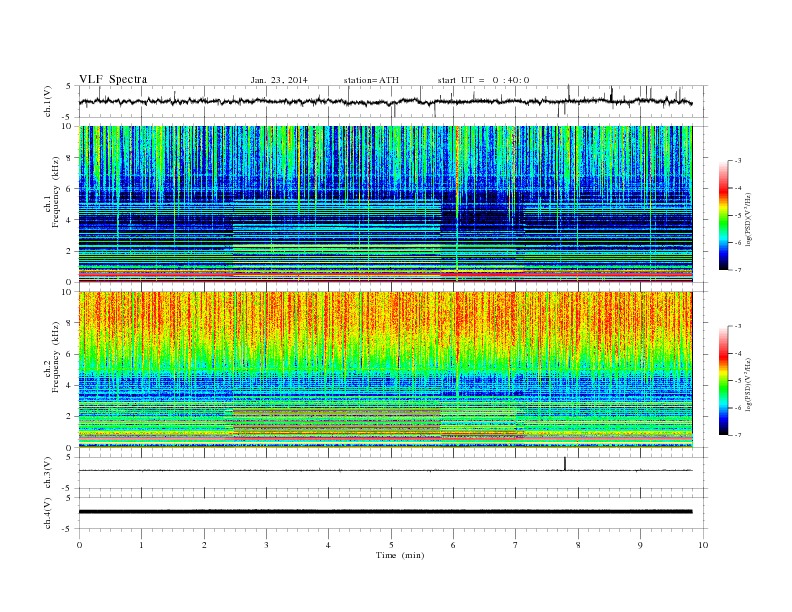Image resolution: width=792 pixels, height=612 pixels.
Task: Click the "-7" label on ch.2 color bar
Action: click(737, 435)
